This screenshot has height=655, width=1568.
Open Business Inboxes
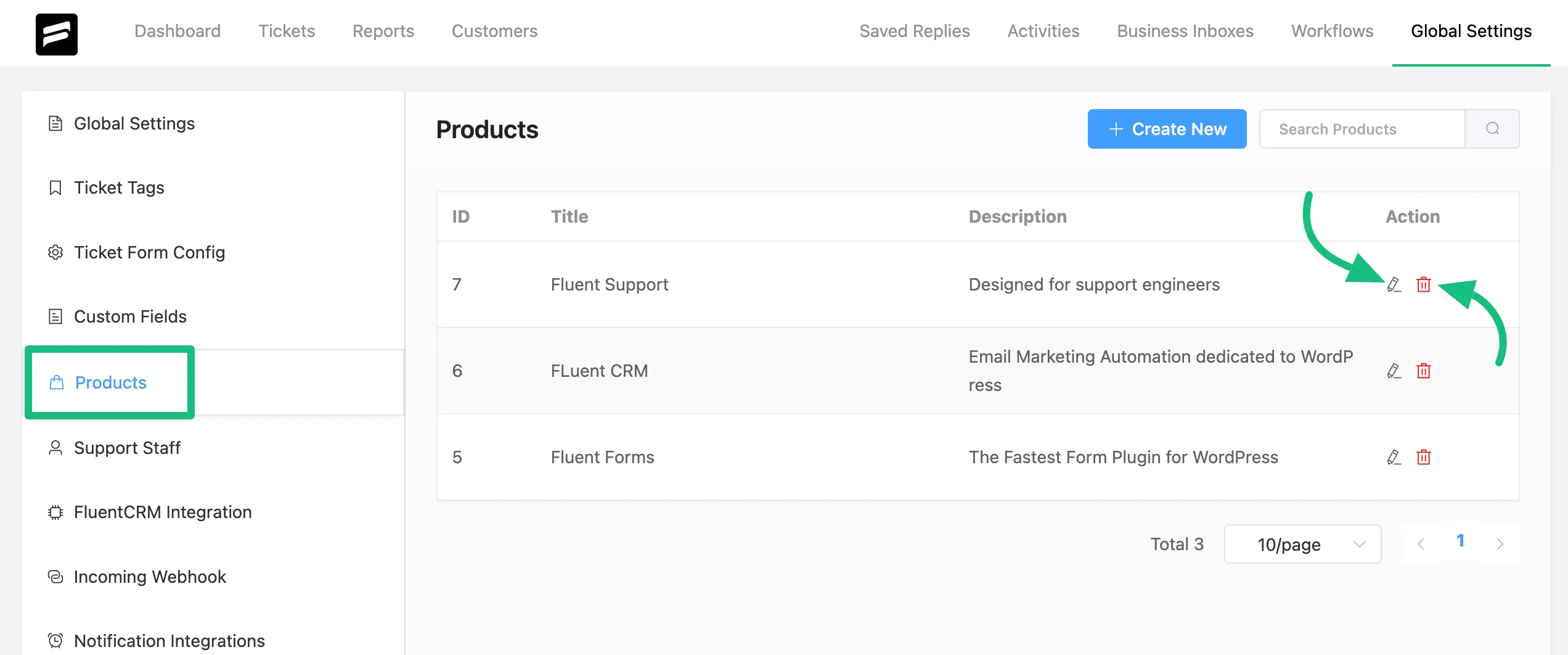(1185, 31)
